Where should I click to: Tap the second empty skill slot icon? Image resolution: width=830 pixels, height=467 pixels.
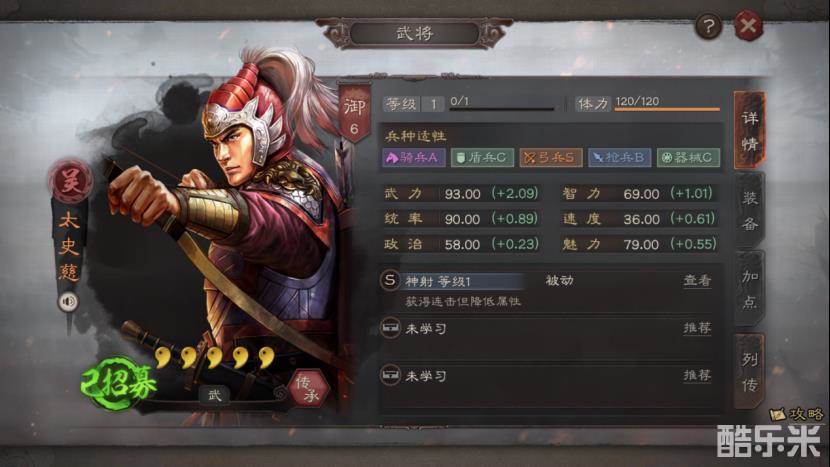click(391, 375)
